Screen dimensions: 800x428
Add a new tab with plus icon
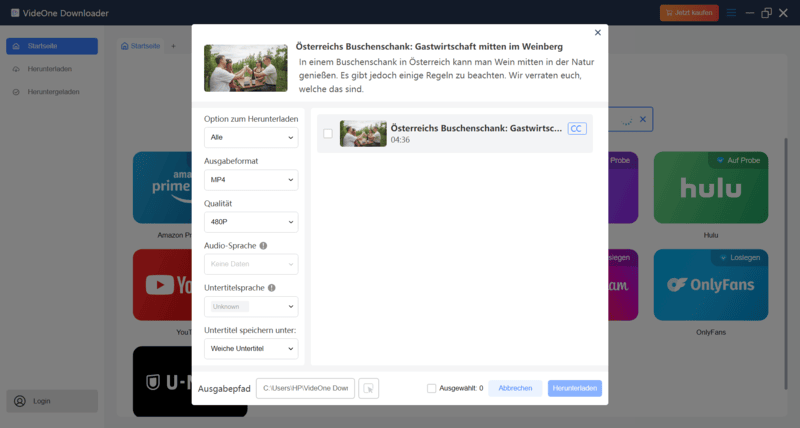click(x=173, y=46)
